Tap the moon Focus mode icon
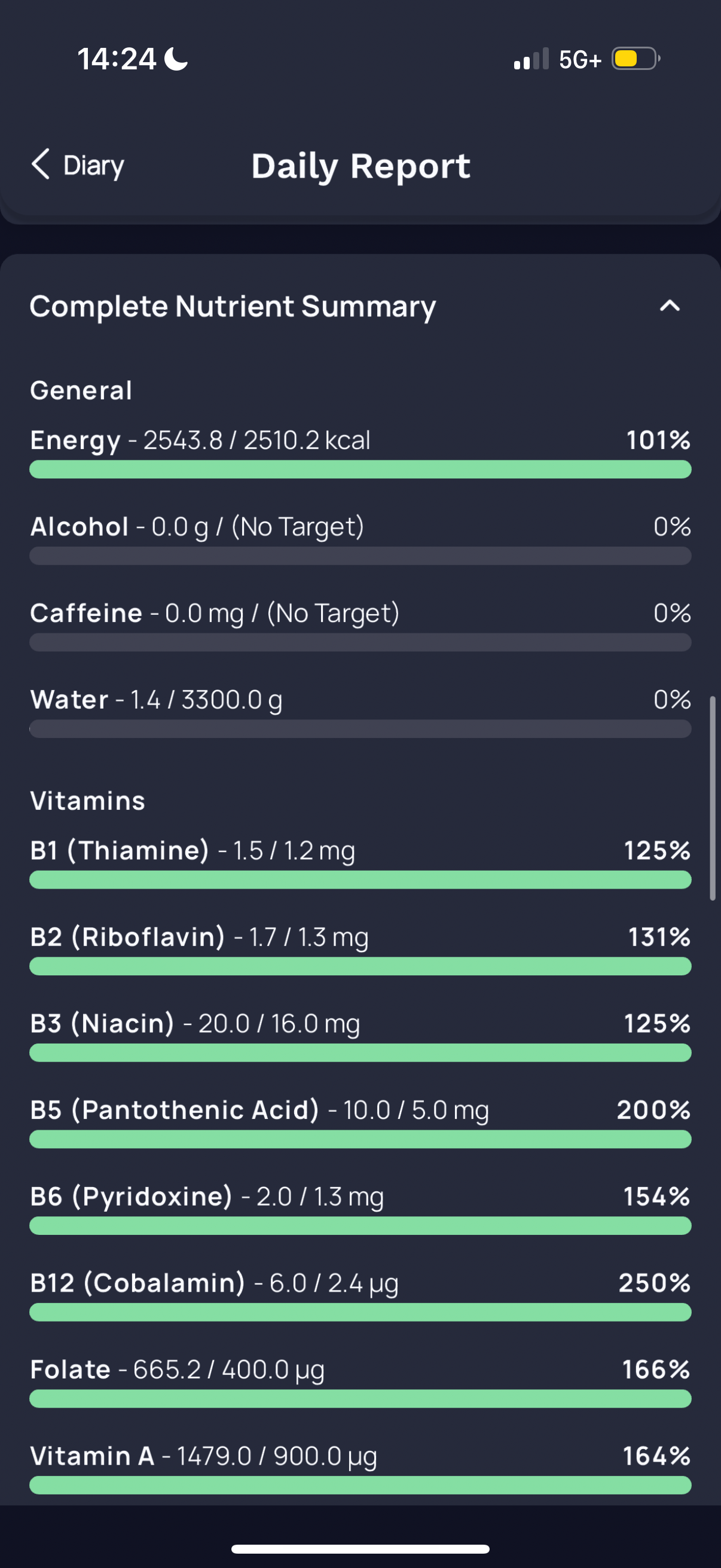 click(x=176, y=59)
